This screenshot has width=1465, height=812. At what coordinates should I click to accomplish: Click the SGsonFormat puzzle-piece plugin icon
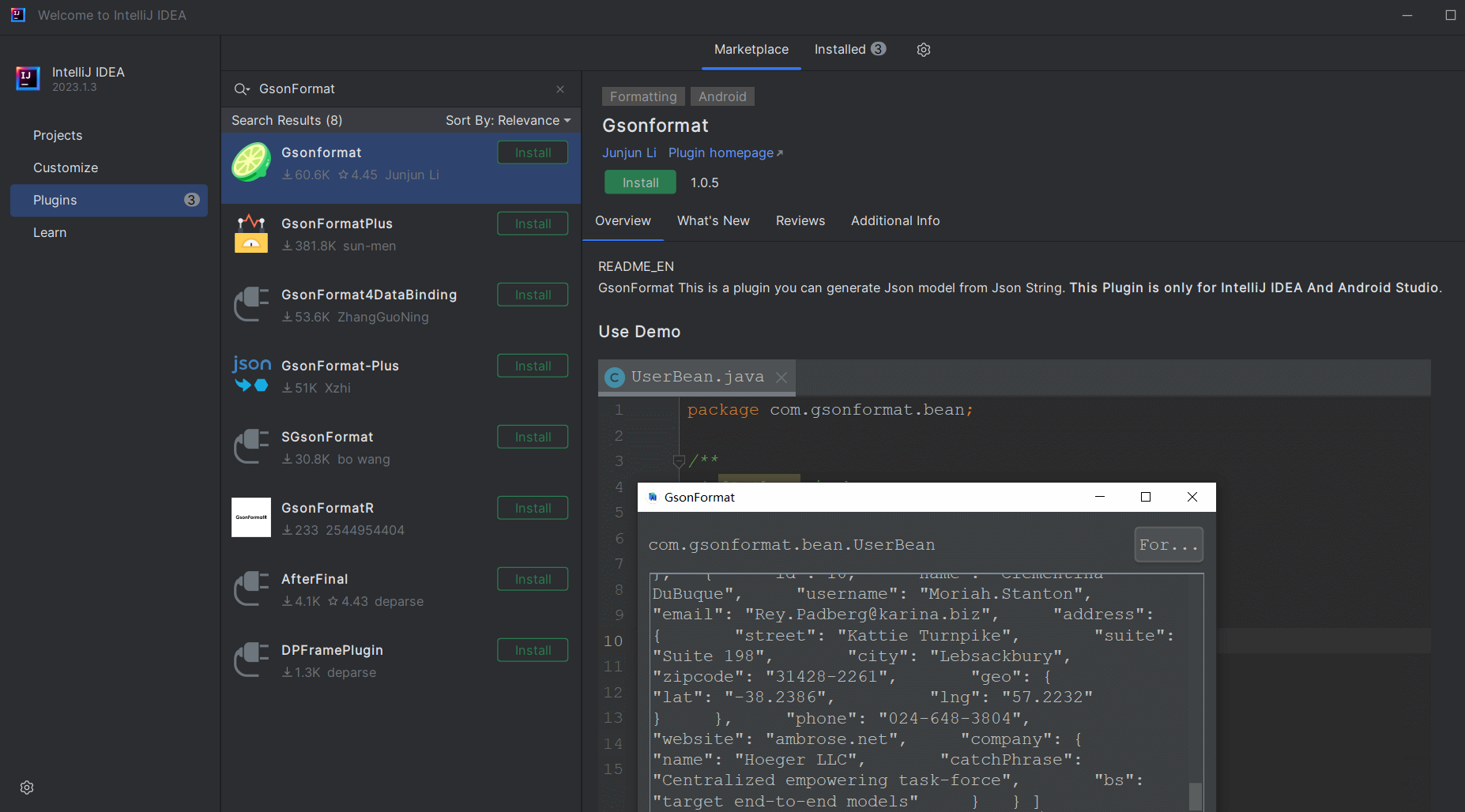coord(250,447)
